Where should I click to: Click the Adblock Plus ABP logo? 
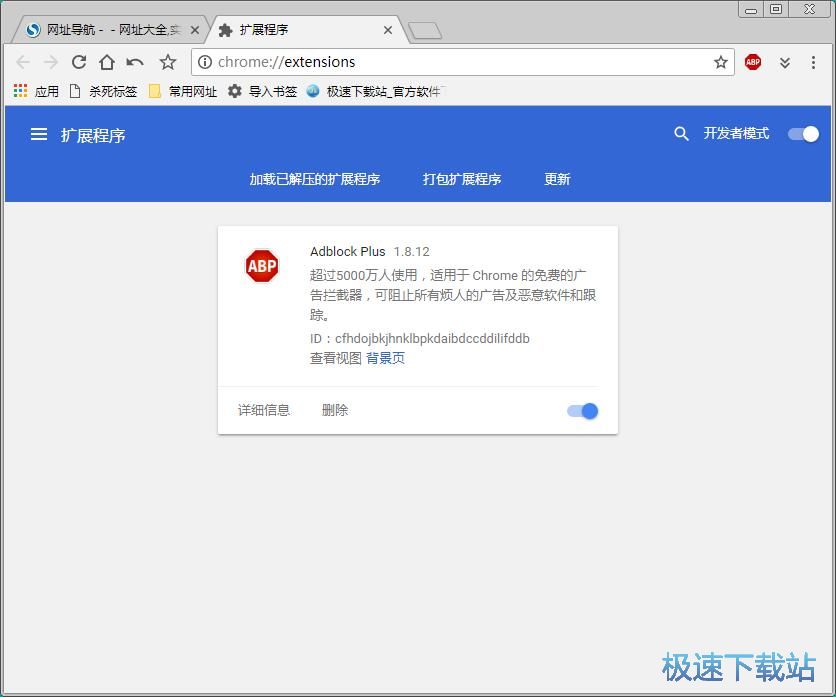click(262, 266)
